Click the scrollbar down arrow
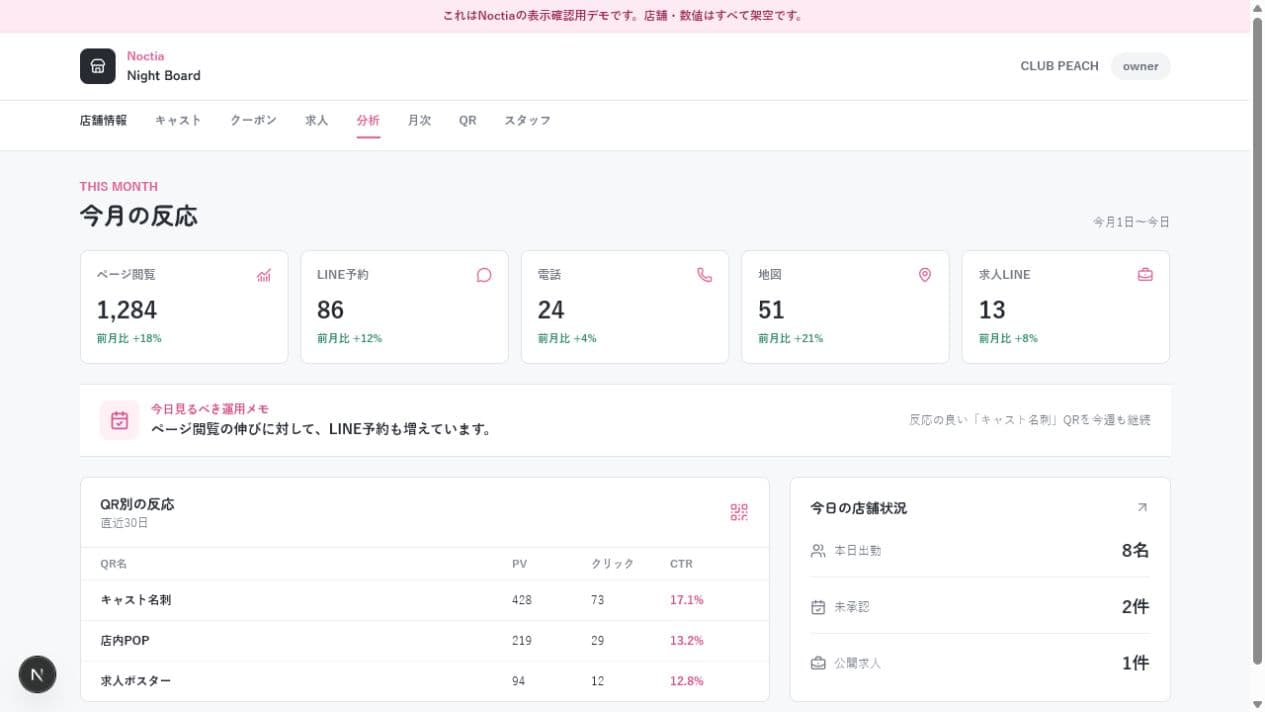Screen dimensions: 1265x712 coord(1257,705)
